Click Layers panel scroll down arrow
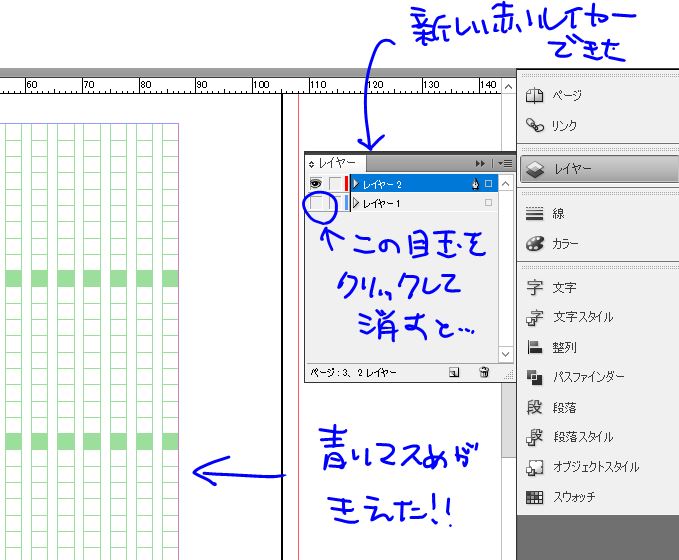Screen dimensions: 679x560 pos(505,354)
